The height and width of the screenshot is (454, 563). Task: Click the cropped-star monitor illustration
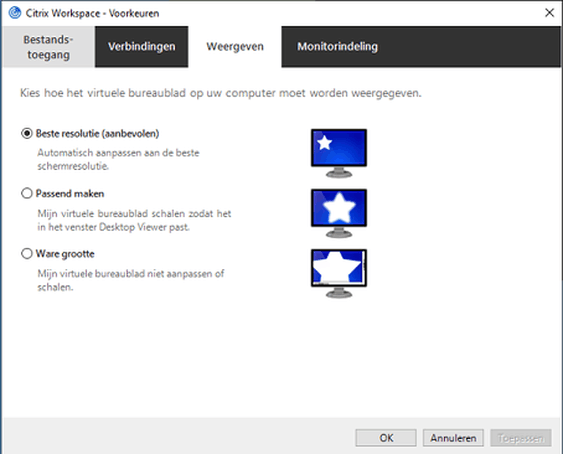coord(339,273)
